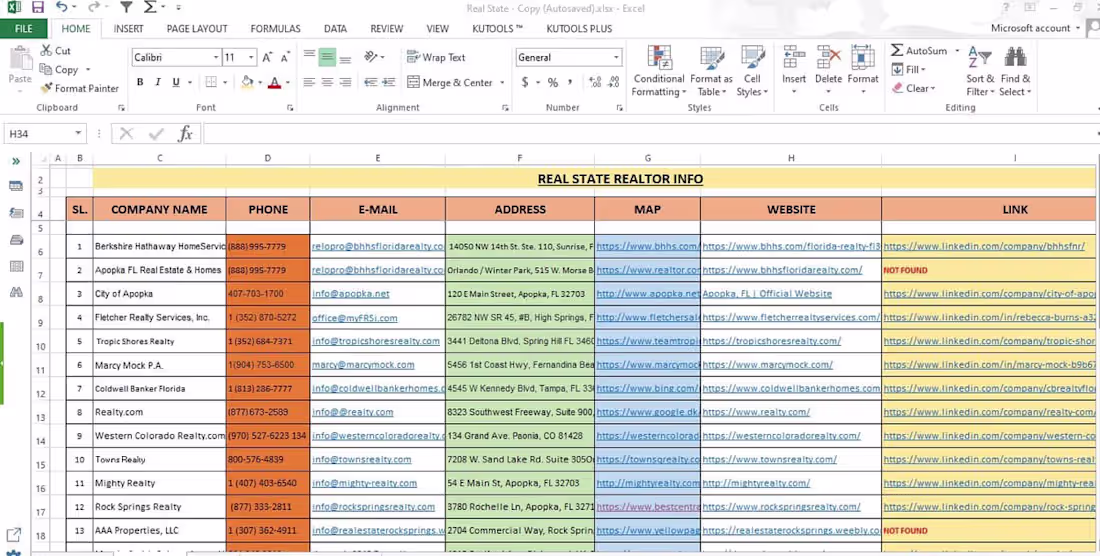1100x556 pixels.
Task: Toggle middle align button
Action: tap(327, 57)
